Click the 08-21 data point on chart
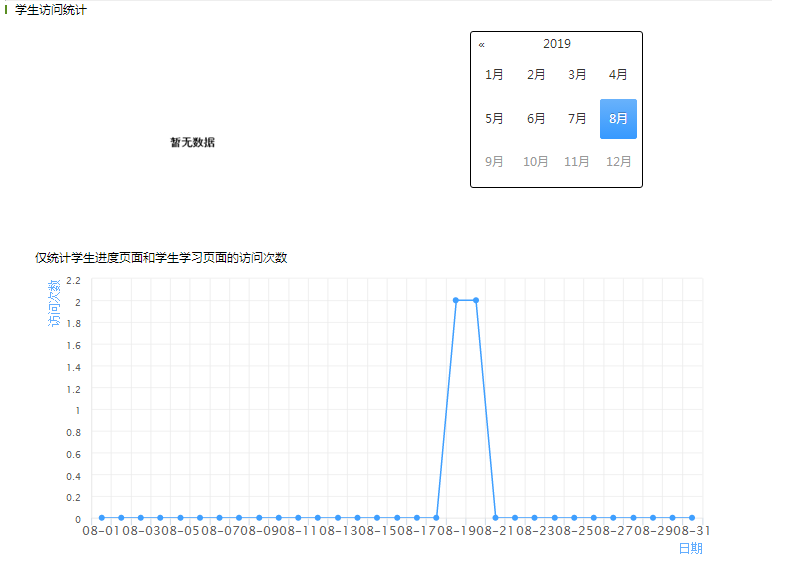The image size is (795, 568). pyautogui.click(x=495, y=518)
